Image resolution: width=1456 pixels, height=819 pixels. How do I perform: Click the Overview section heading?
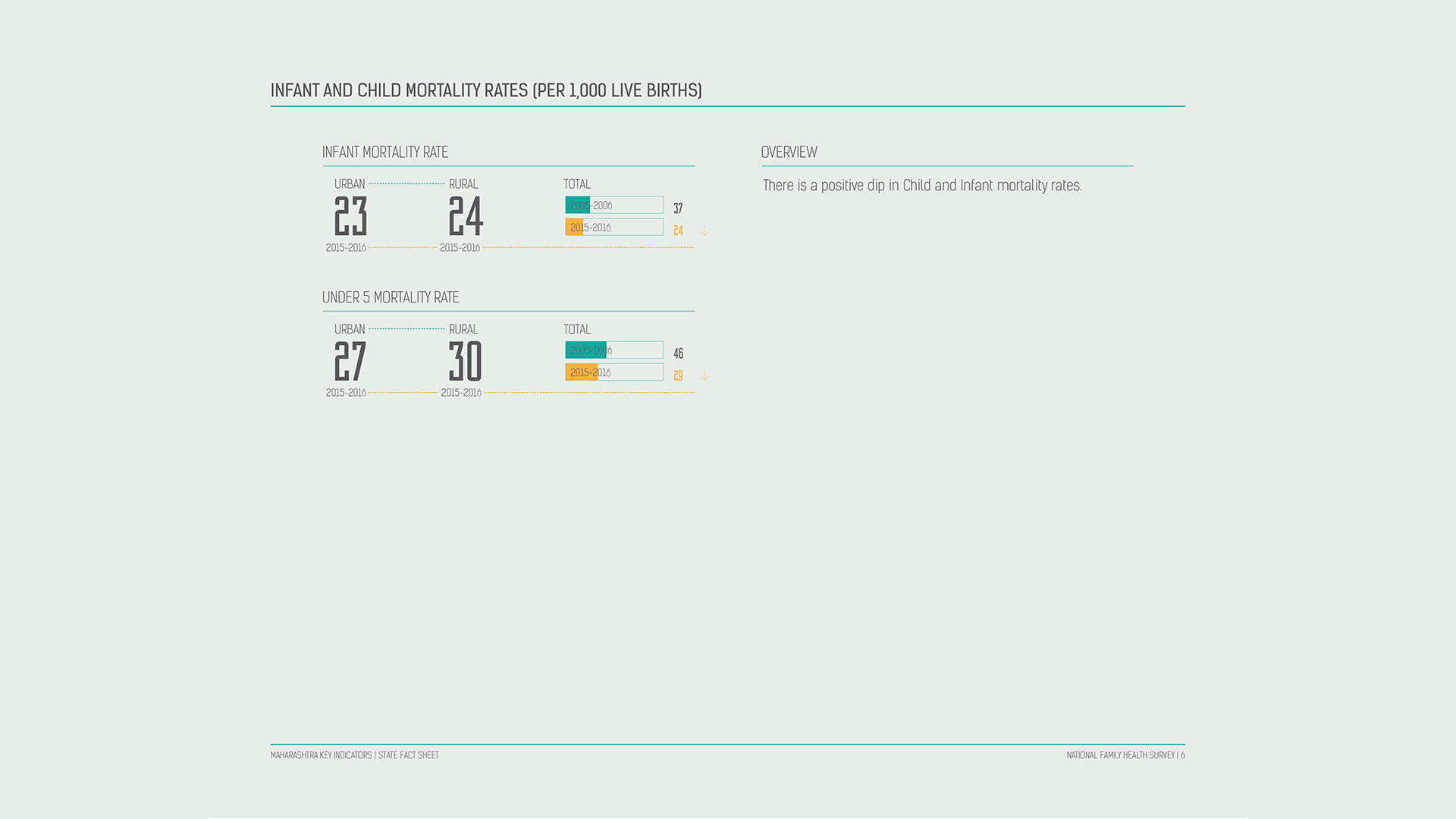pyautogui.click(x=789, y=152)
